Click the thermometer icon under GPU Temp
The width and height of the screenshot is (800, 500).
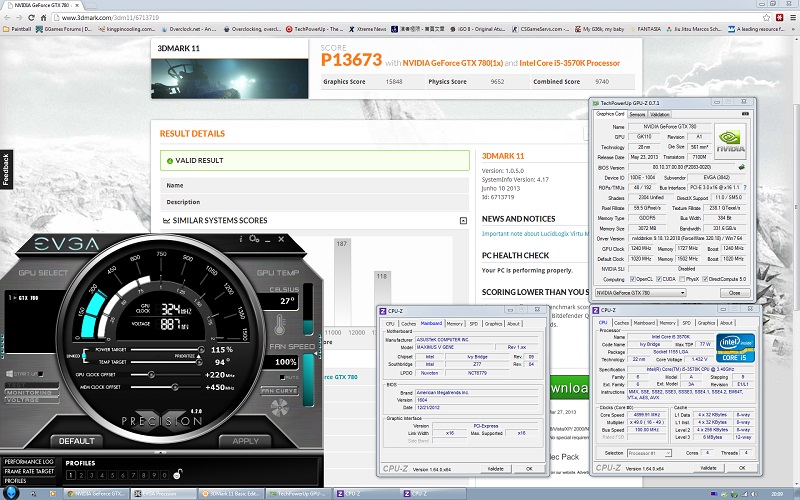(280, 324)
